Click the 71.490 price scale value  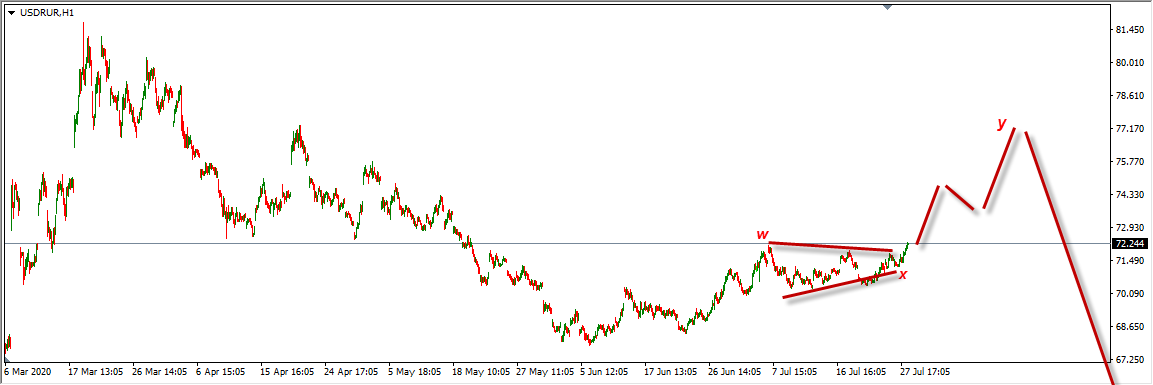tap(1129, 261)
